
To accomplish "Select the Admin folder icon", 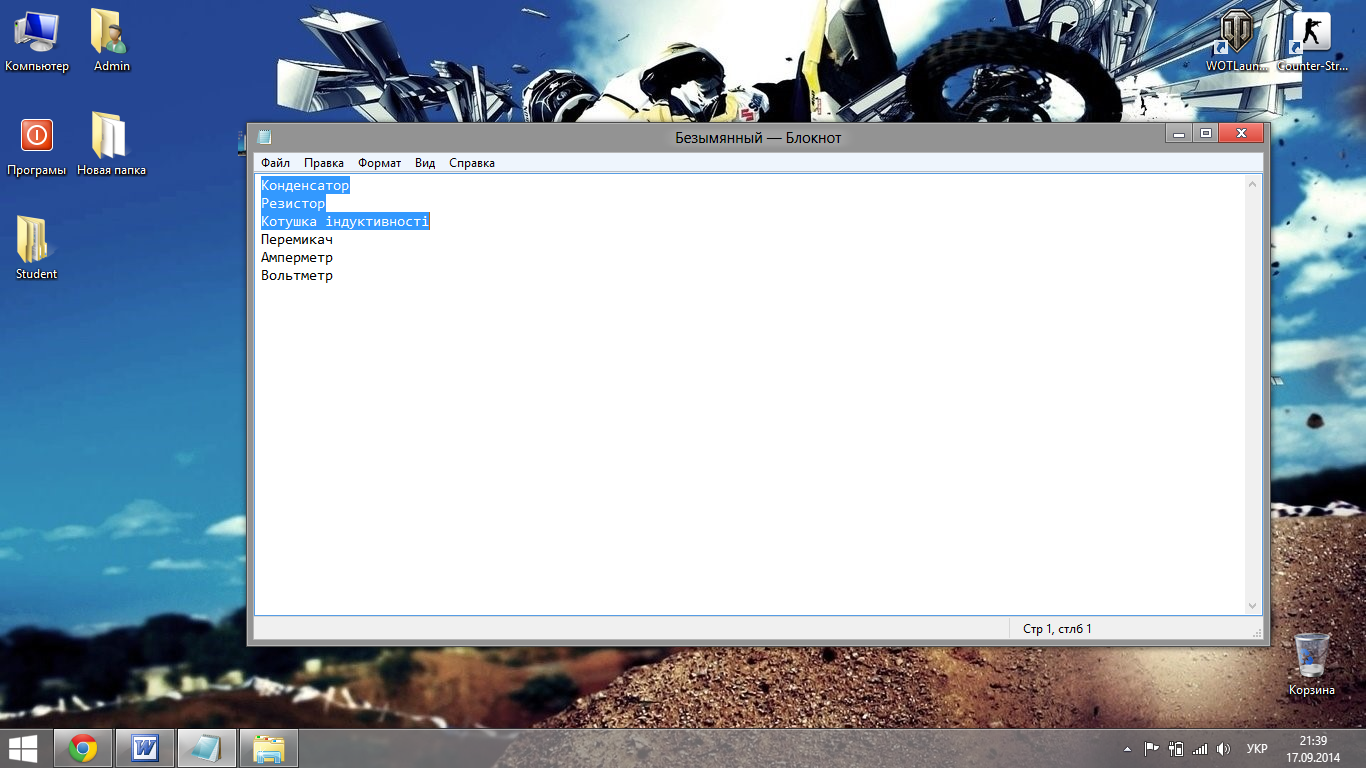I will [x=112, y=41].
